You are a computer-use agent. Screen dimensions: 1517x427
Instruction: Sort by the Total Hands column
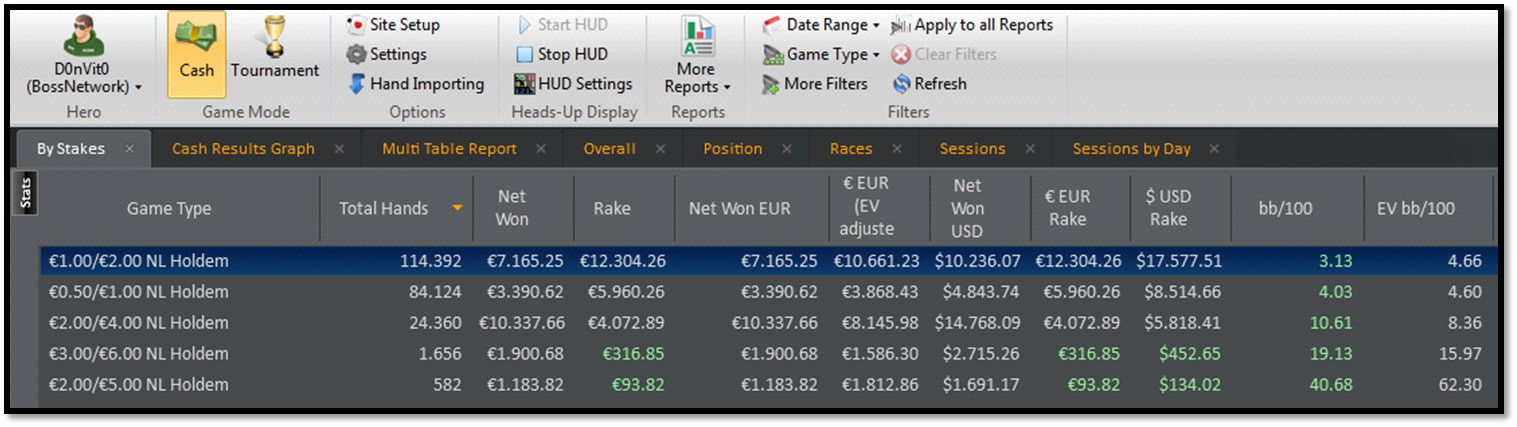point(383,208)
